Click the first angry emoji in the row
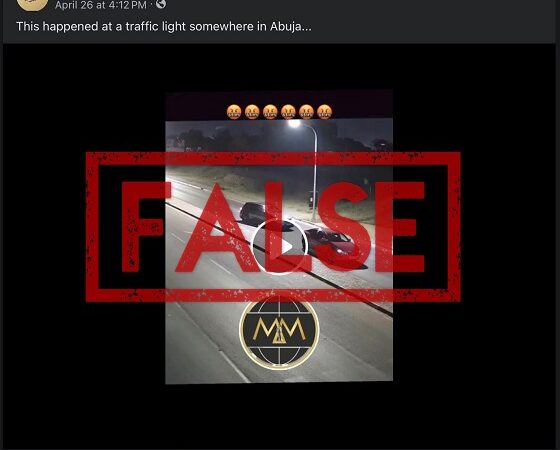The height and width of the screenshot is (450, 560). (x=234, y=112)
